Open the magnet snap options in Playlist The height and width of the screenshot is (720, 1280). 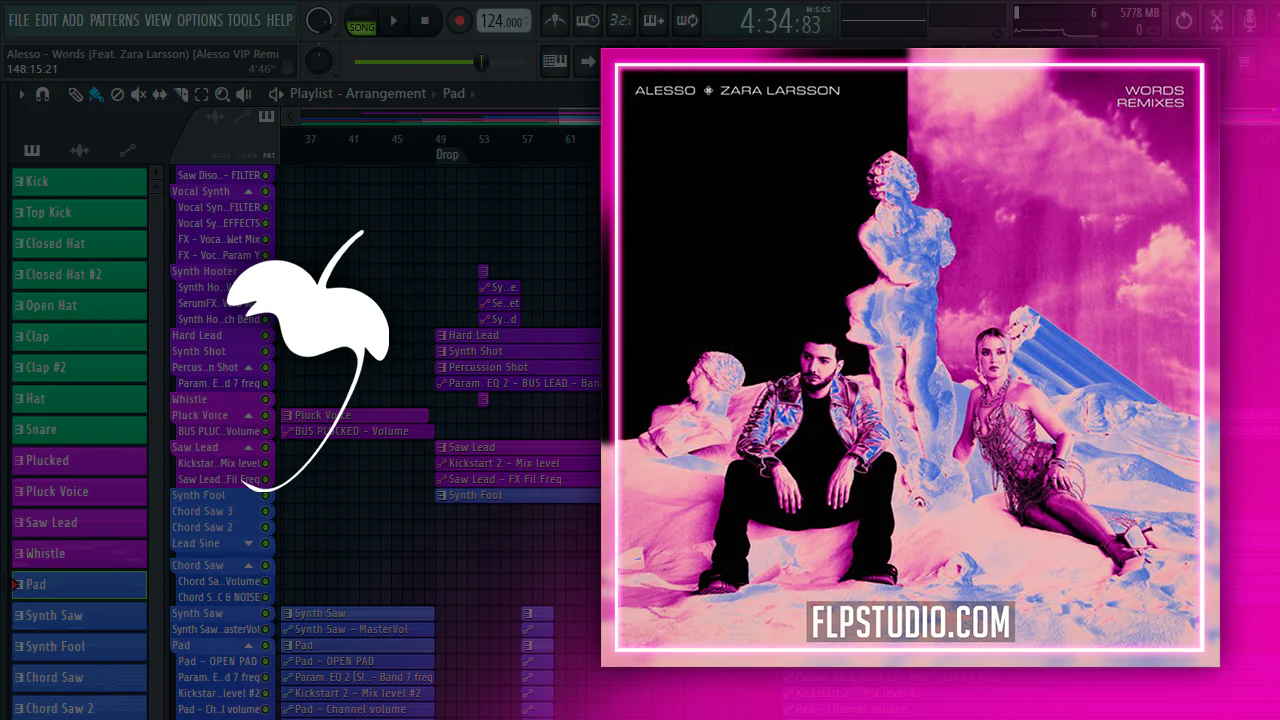tap(42, 94)
